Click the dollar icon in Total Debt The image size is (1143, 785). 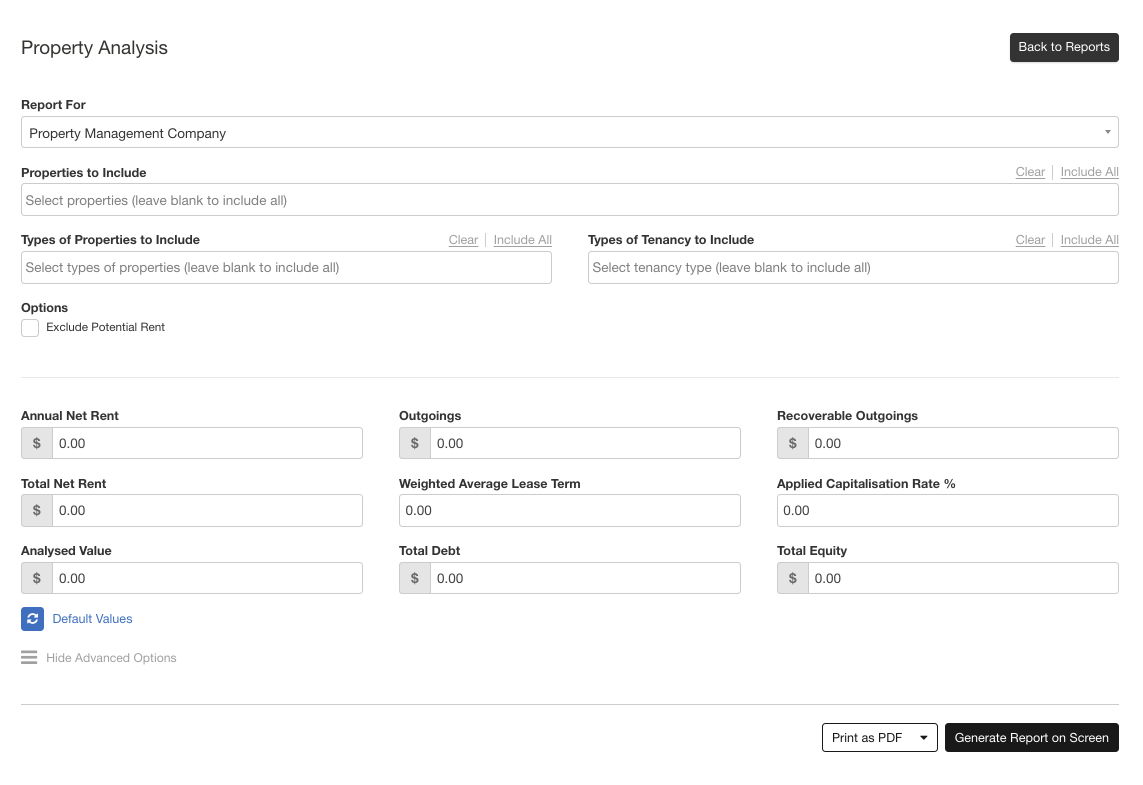pyautogui.click(x=415, y=578)
